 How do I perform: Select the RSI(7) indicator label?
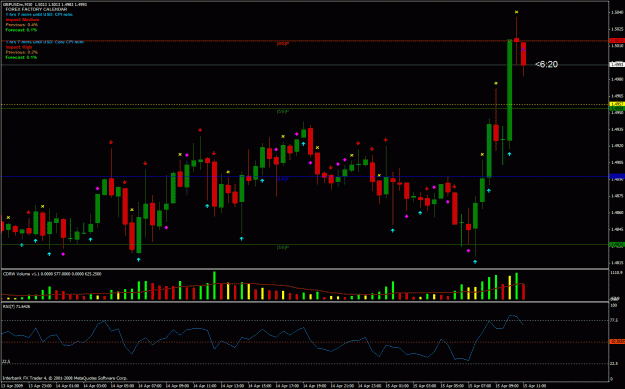pos(16,306)
